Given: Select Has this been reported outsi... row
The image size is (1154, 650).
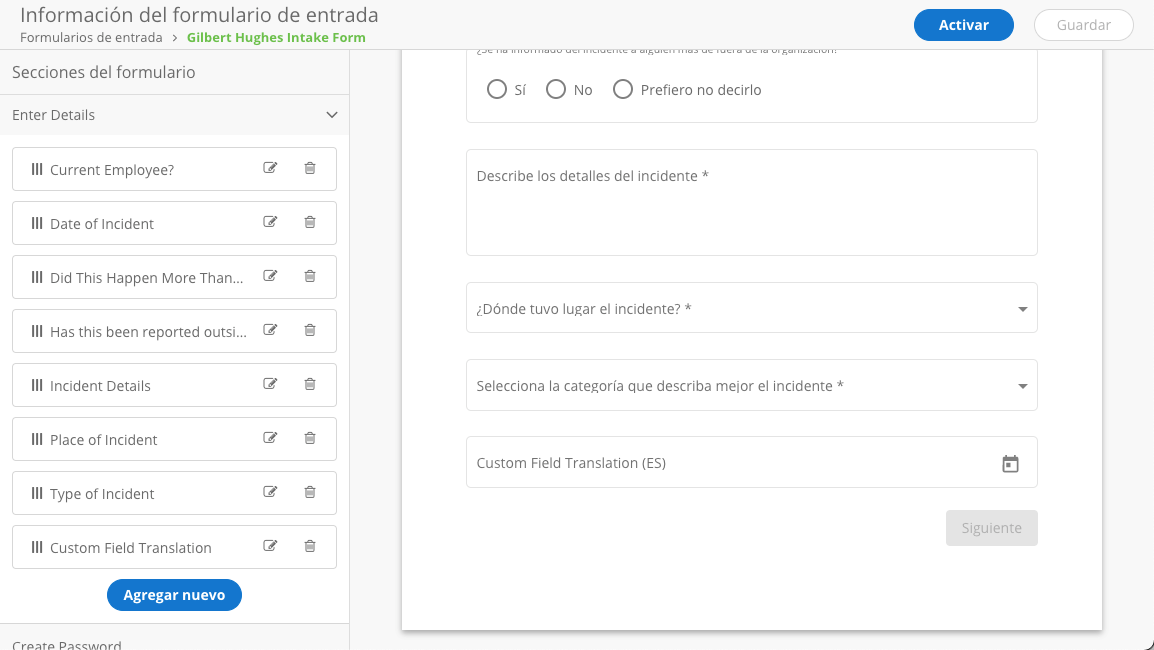Looking at the screenshot, I should click(x=174, y=331).
